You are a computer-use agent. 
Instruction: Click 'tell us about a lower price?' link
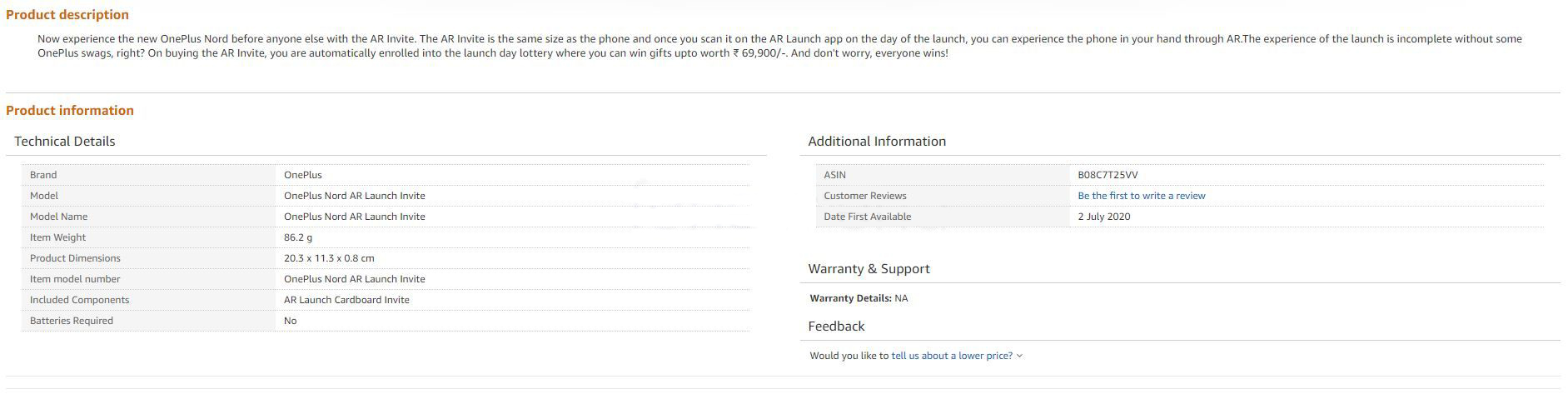click(x=952, y=356)
